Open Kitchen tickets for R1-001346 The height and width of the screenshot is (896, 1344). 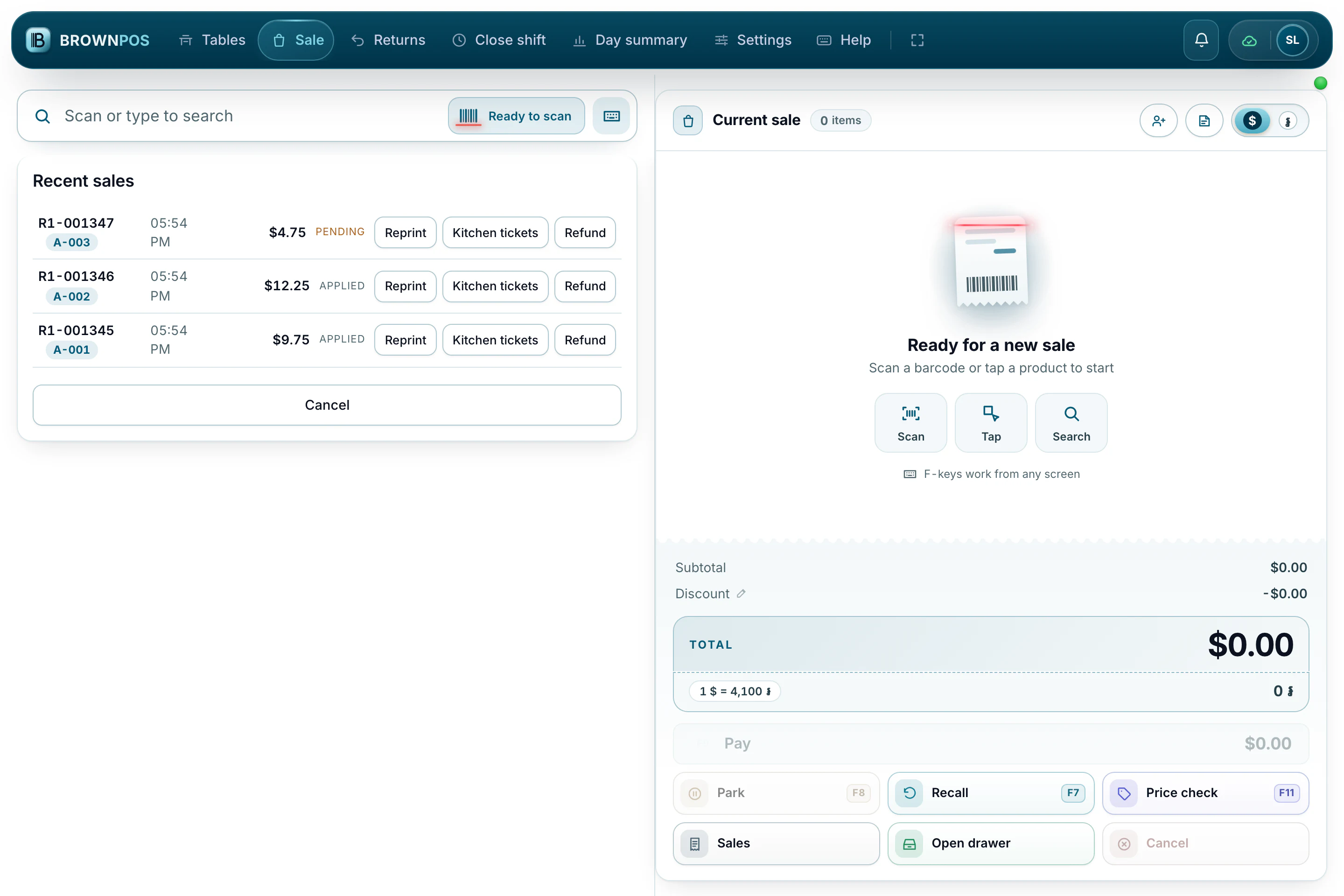tap(495, 286)
